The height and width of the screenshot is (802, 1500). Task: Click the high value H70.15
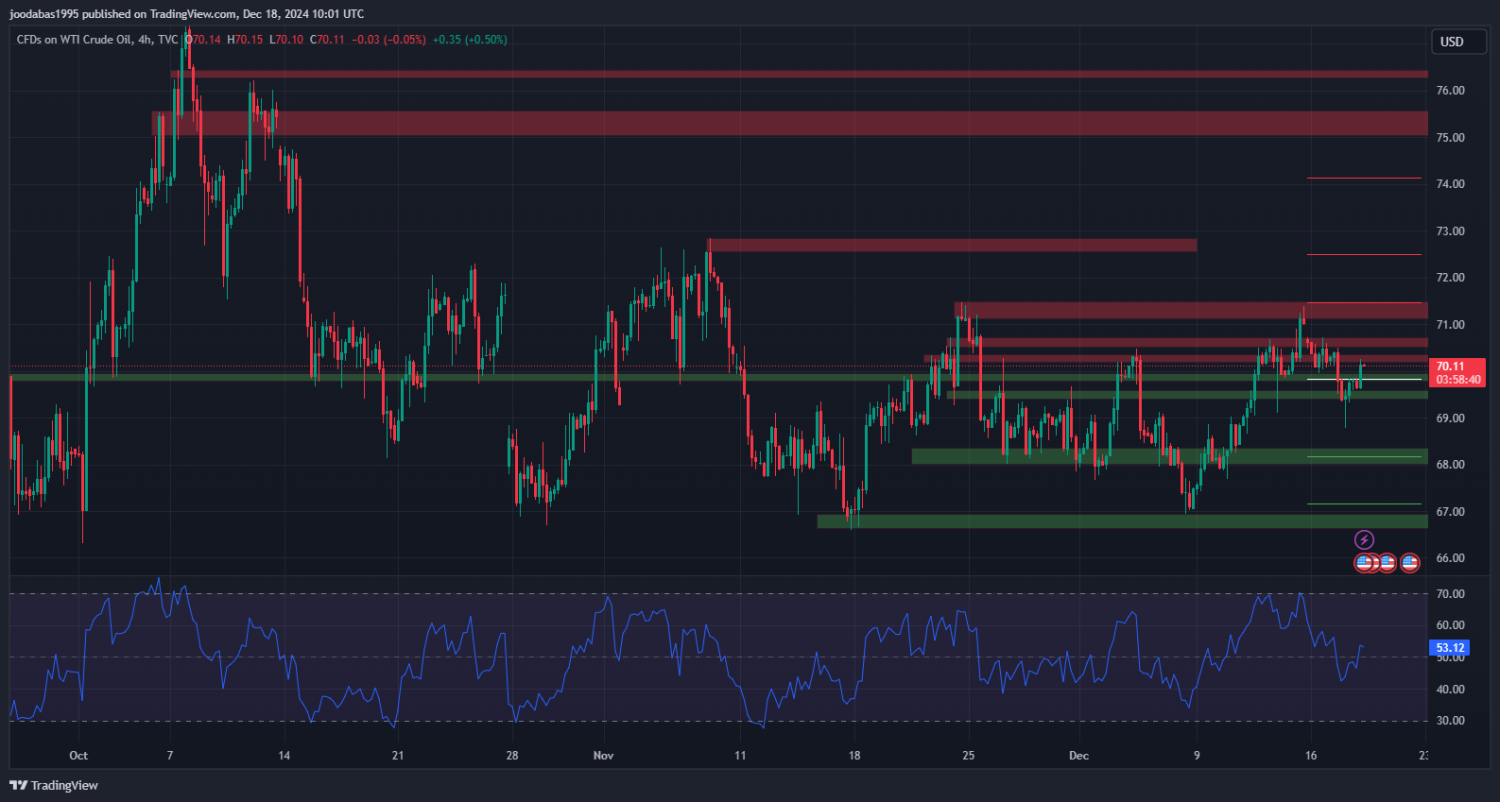click(x=246, y=40)
